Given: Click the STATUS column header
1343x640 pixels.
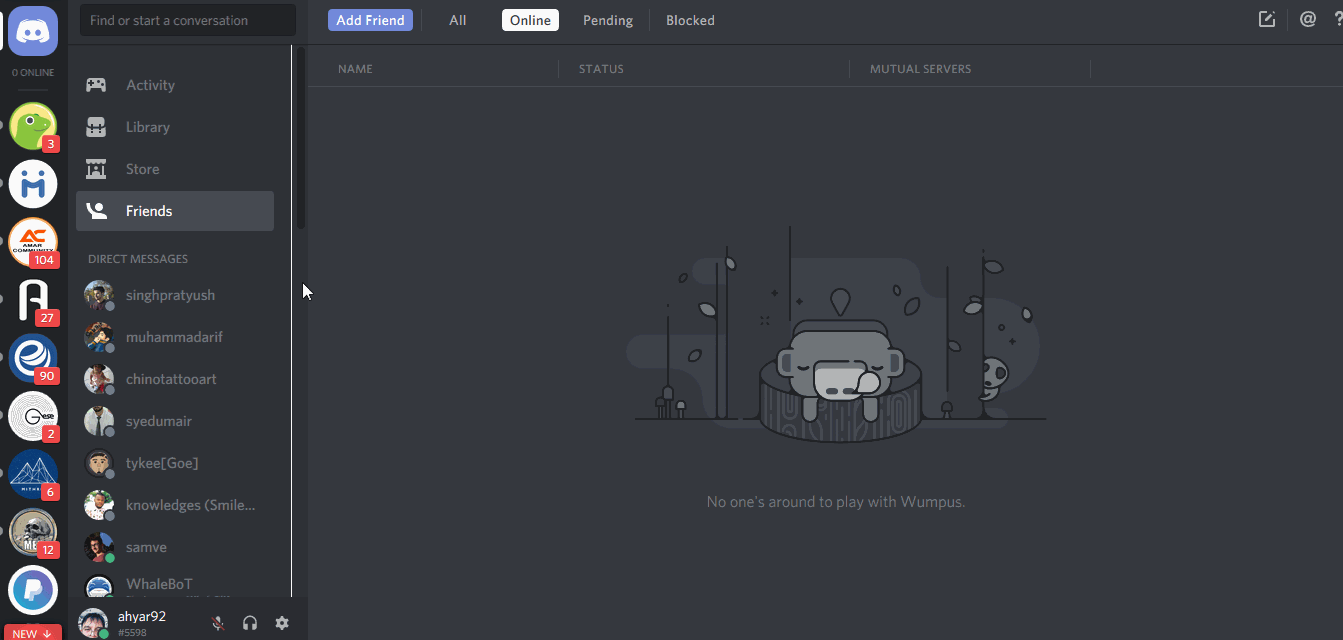Looking at the screenshot, I should point(601,69).
